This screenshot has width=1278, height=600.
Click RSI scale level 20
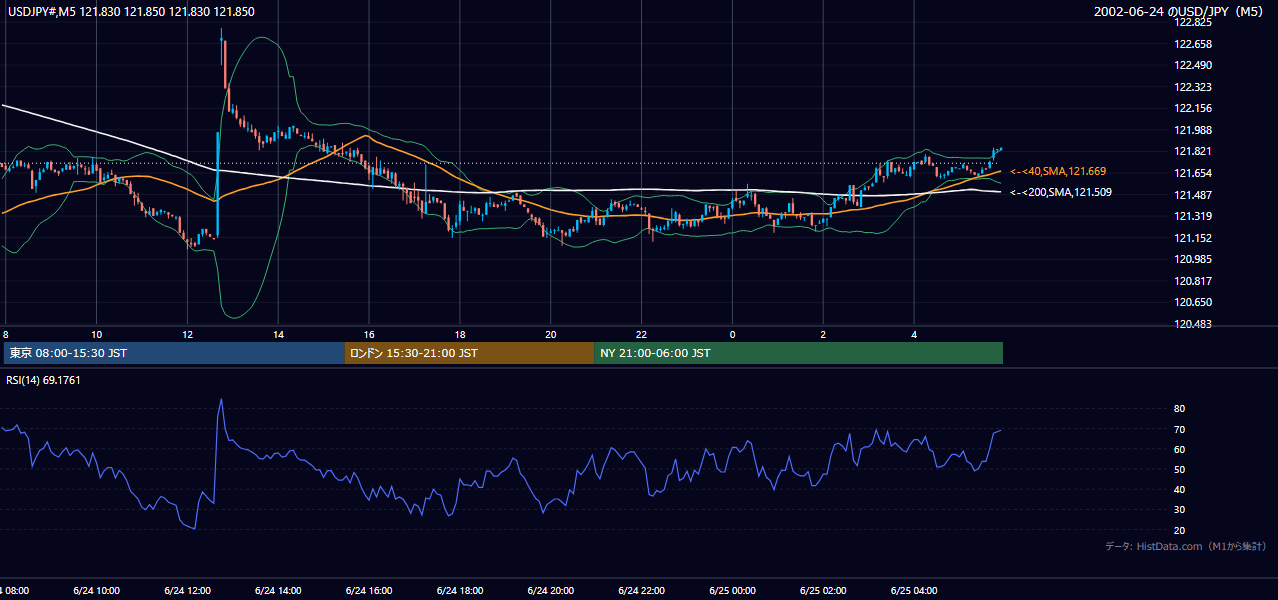[1179, 530]
